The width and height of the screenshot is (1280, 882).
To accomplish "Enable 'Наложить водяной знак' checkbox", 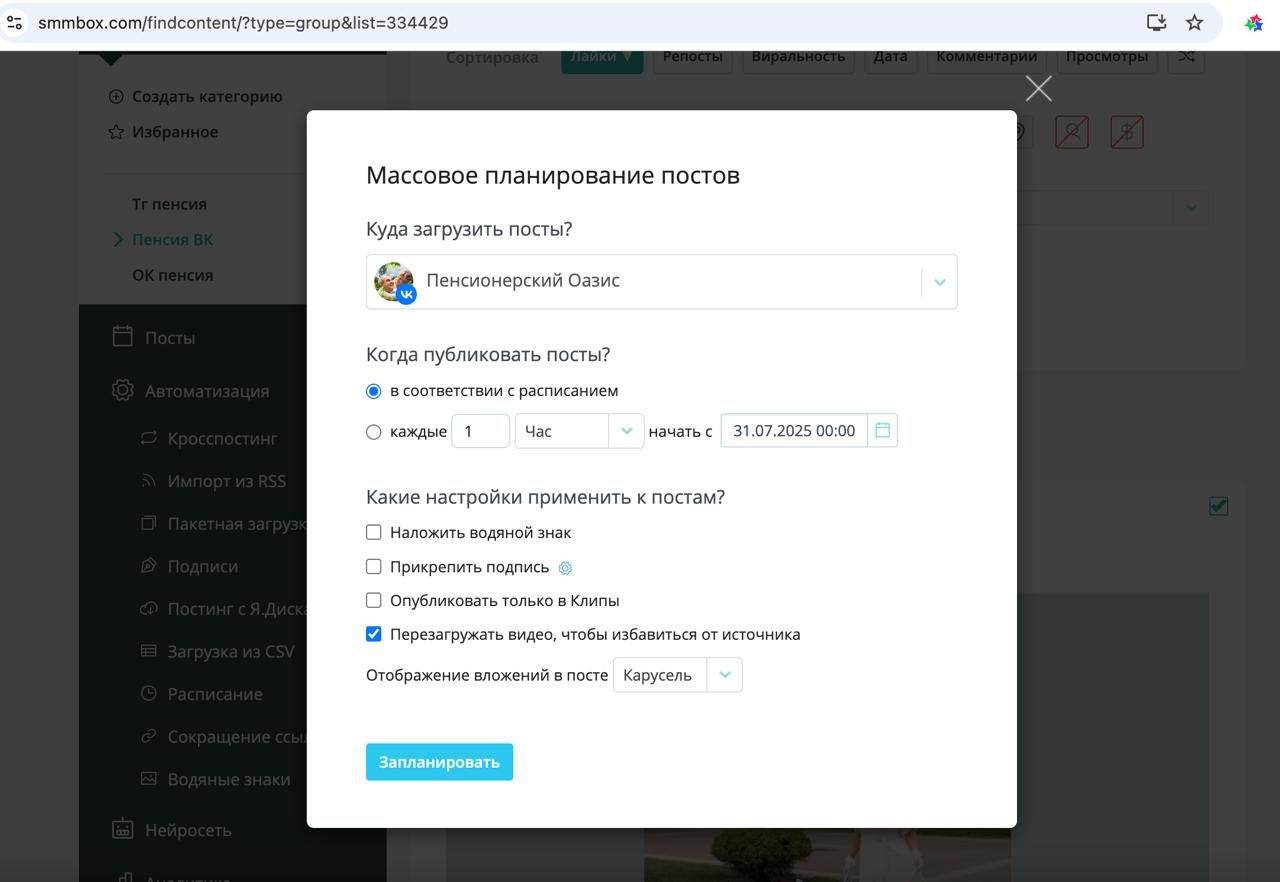I will coord(373,533).
